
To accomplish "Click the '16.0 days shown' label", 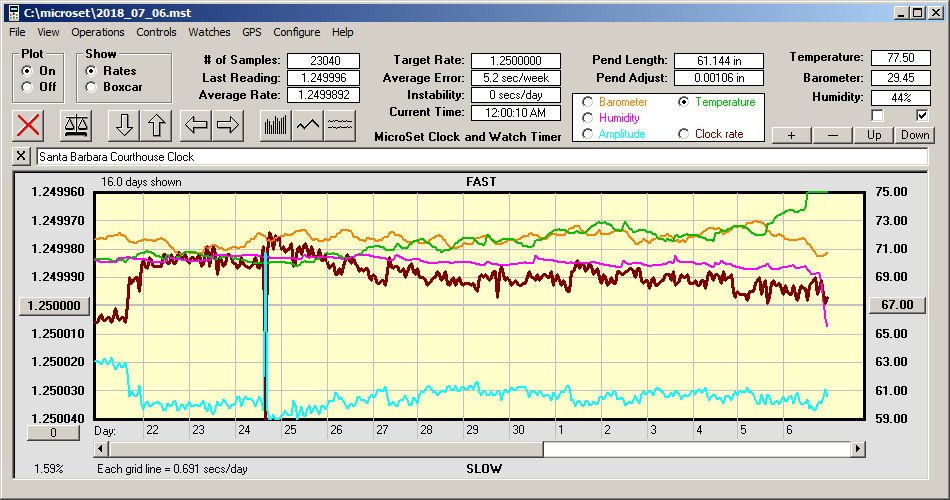I will pos(141,182).
